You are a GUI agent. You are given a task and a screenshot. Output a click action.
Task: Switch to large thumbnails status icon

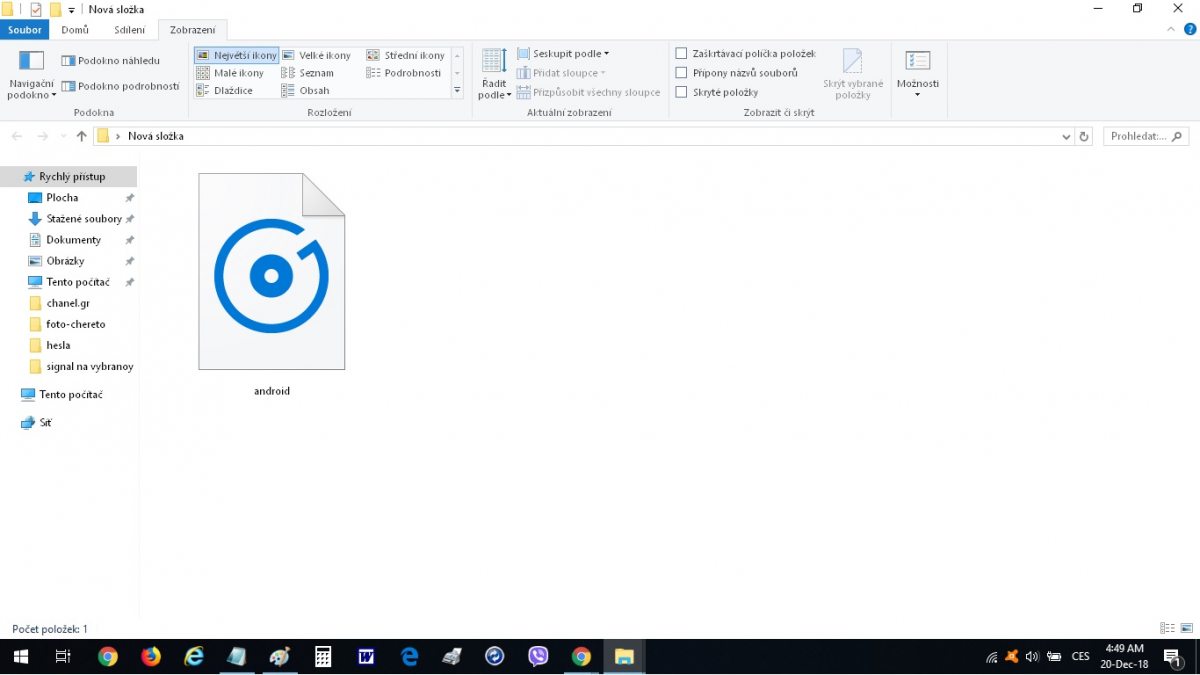(1186, 628)
